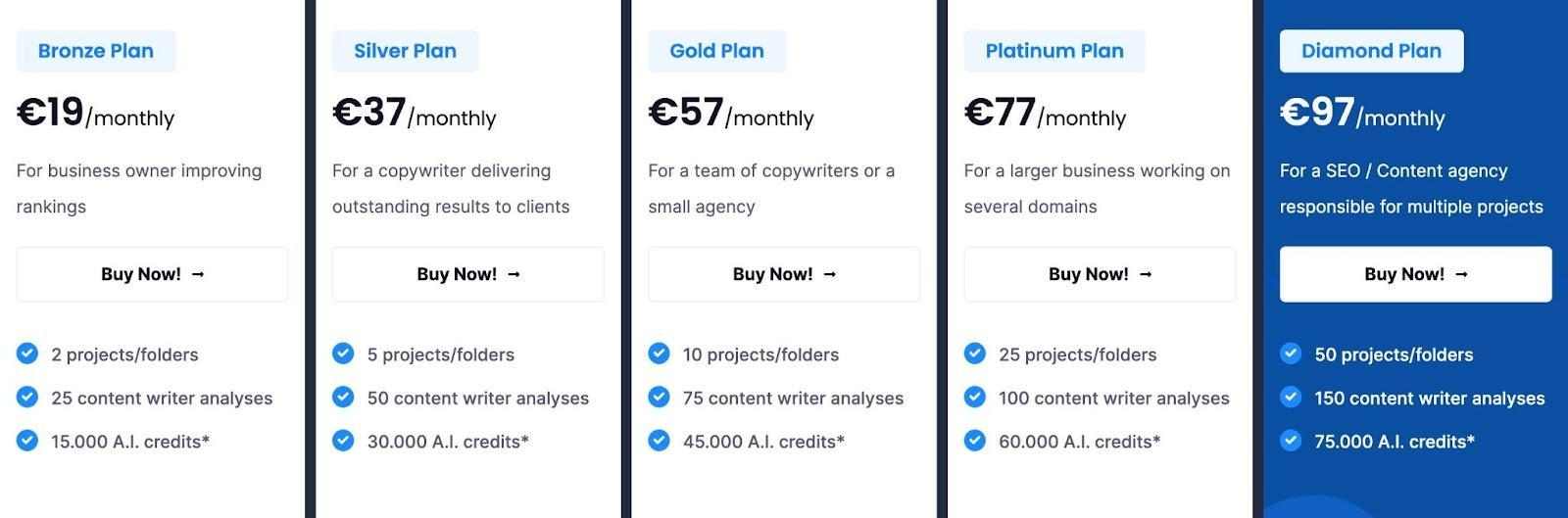Purchase the Gold Plan

tap(784, 274)
